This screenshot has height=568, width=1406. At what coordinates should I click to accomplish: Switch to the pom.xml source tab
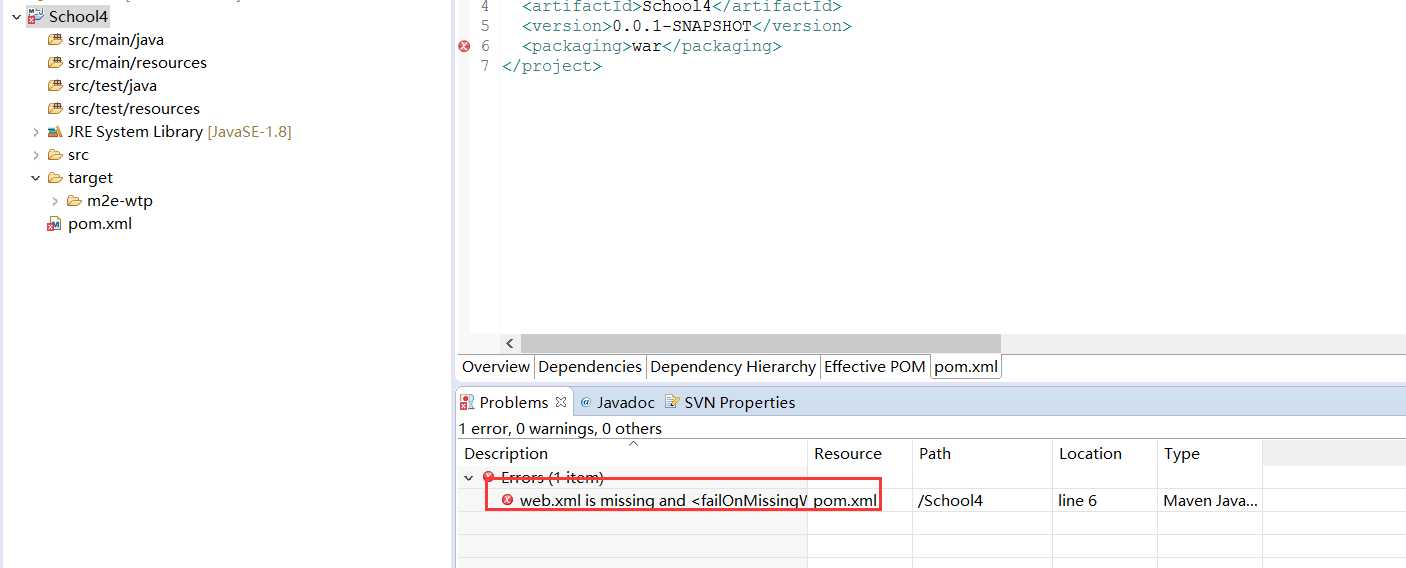[966, 367]
